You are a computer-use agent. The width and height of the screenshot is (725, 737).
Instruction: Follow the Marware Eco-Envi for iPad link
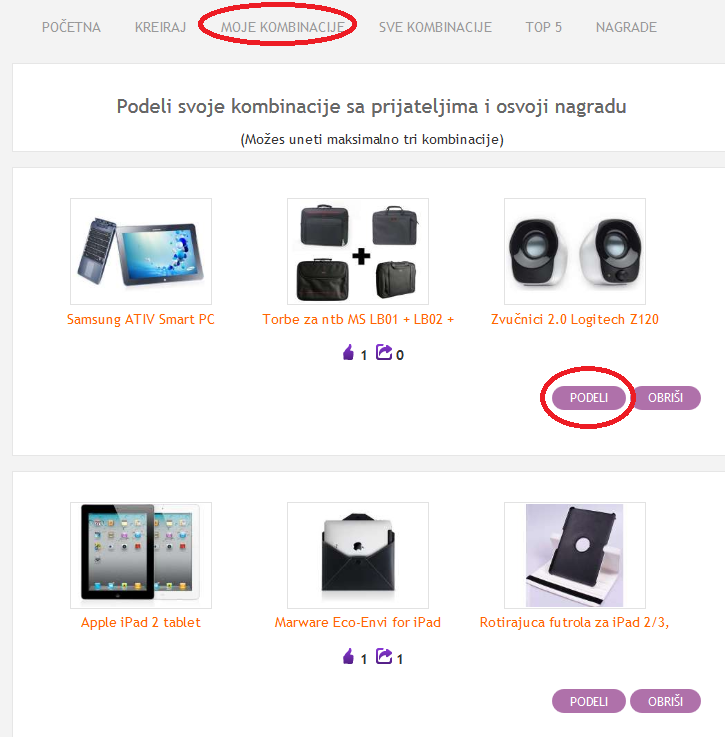[x=358, y=622]
